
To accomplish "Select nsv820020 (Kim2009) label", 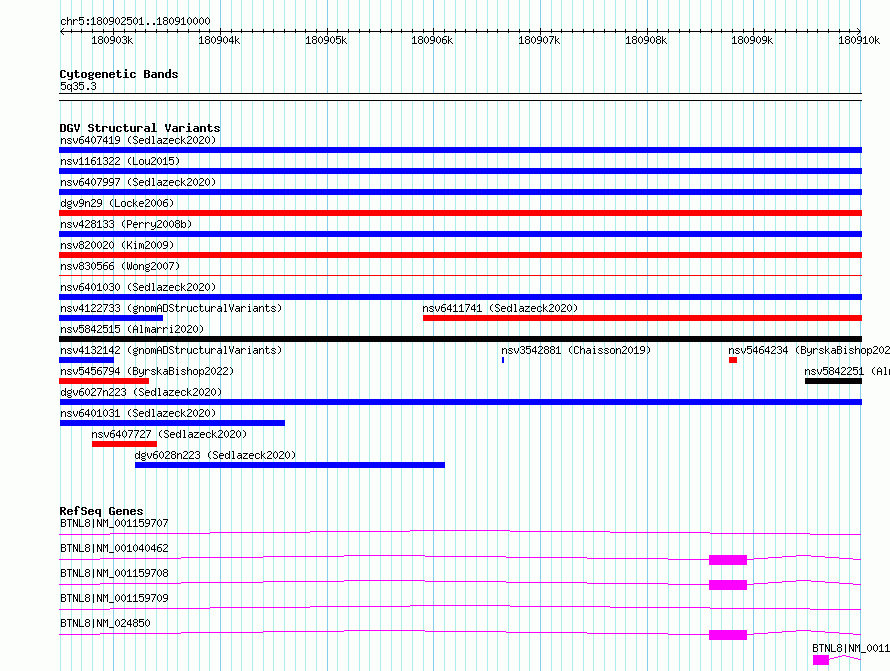I will coord(117,245).
